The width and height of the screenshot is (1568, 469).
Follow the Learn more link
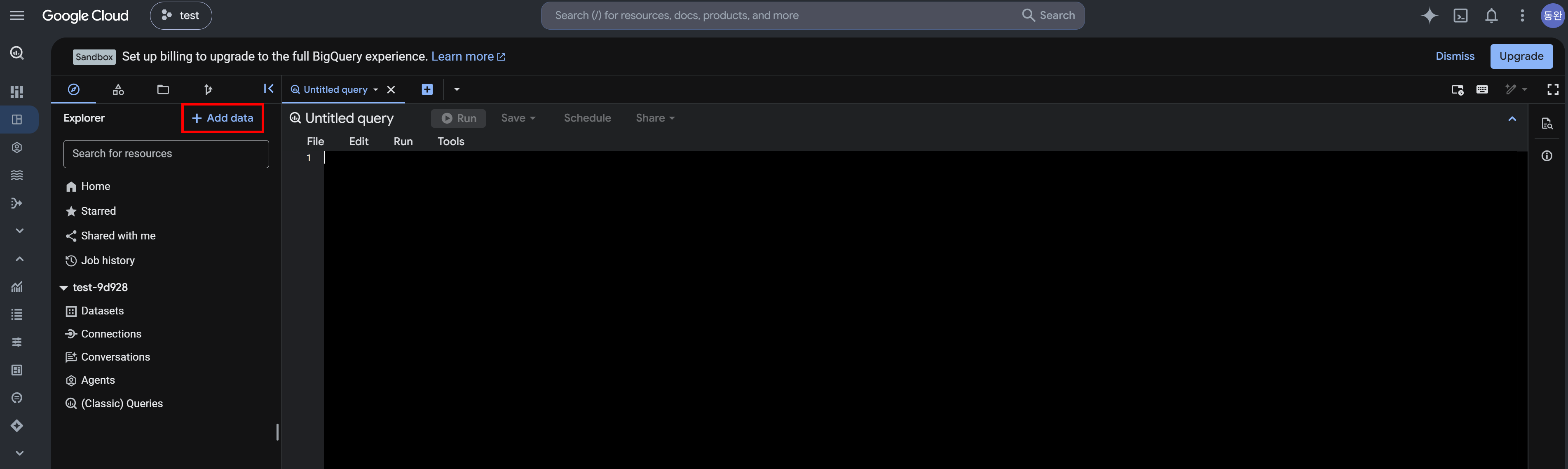tap(467, 56)
